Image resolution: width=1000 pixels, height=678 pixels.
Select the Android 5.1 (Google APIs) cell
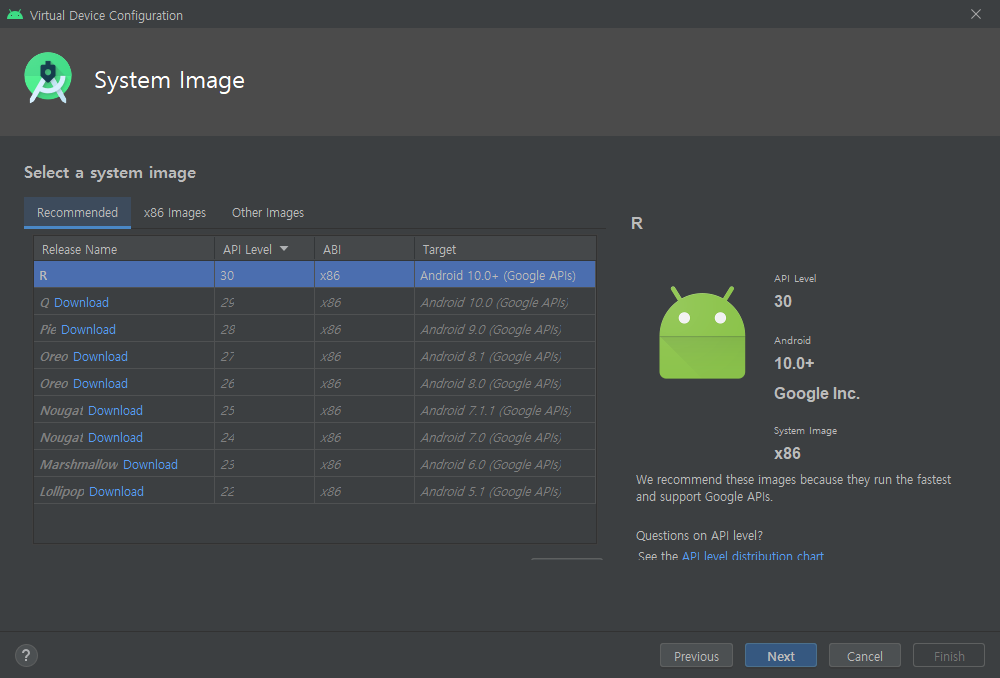(x=505, y=491)
